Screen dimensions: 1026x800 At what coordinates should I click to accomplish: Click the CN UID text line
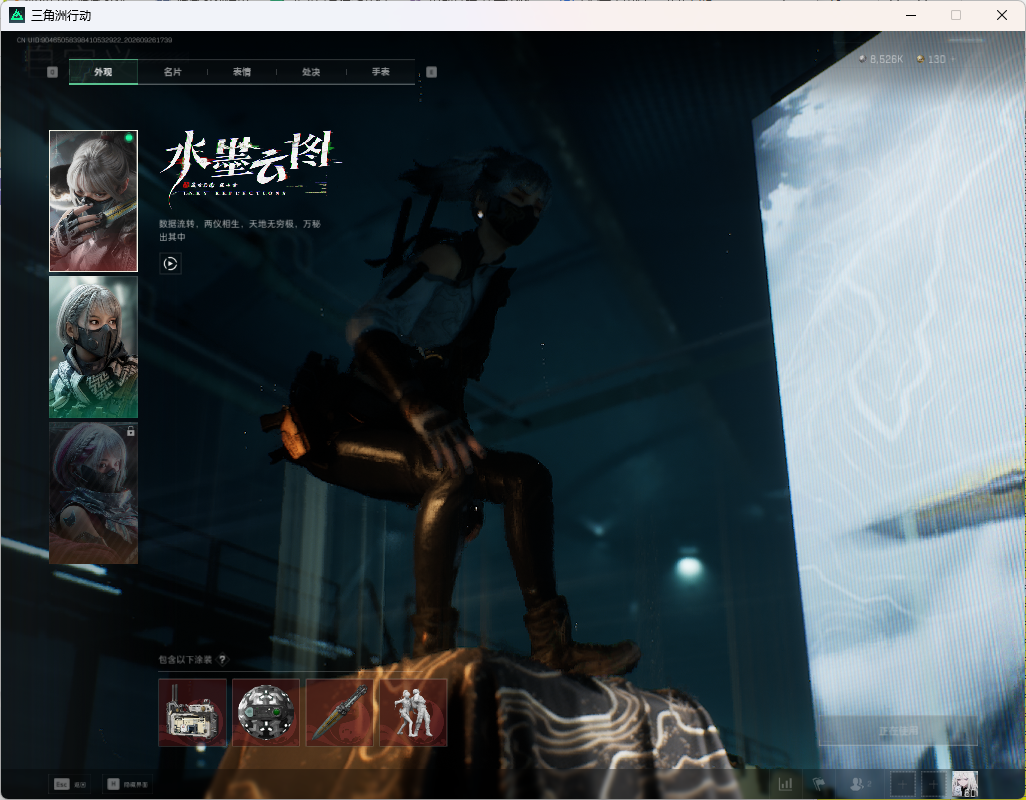(95, 40)
